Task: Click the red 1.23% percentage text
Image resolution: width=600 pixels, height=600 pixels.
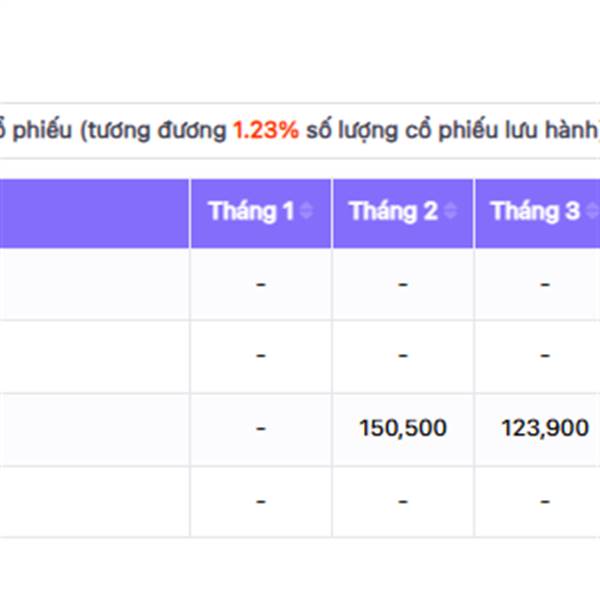Action: tap(266, 130)
